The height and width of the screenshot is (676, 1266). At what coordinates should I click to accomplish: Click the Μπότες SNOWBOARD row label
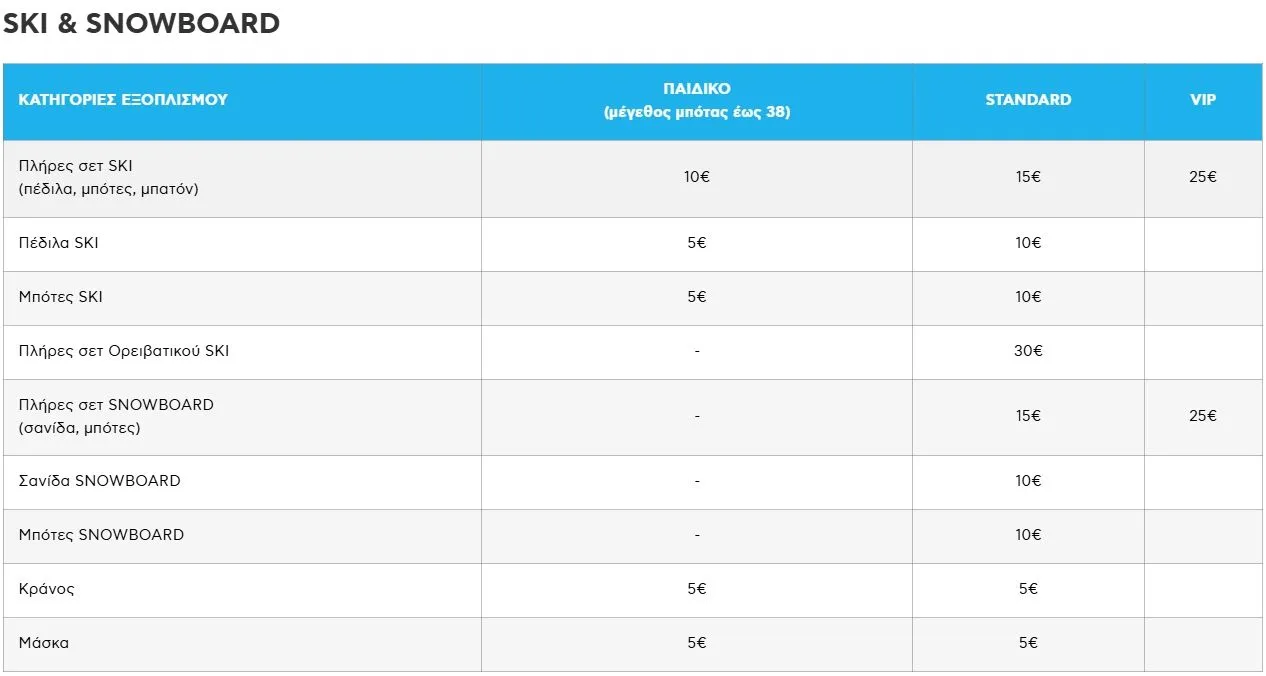point(102,535)
